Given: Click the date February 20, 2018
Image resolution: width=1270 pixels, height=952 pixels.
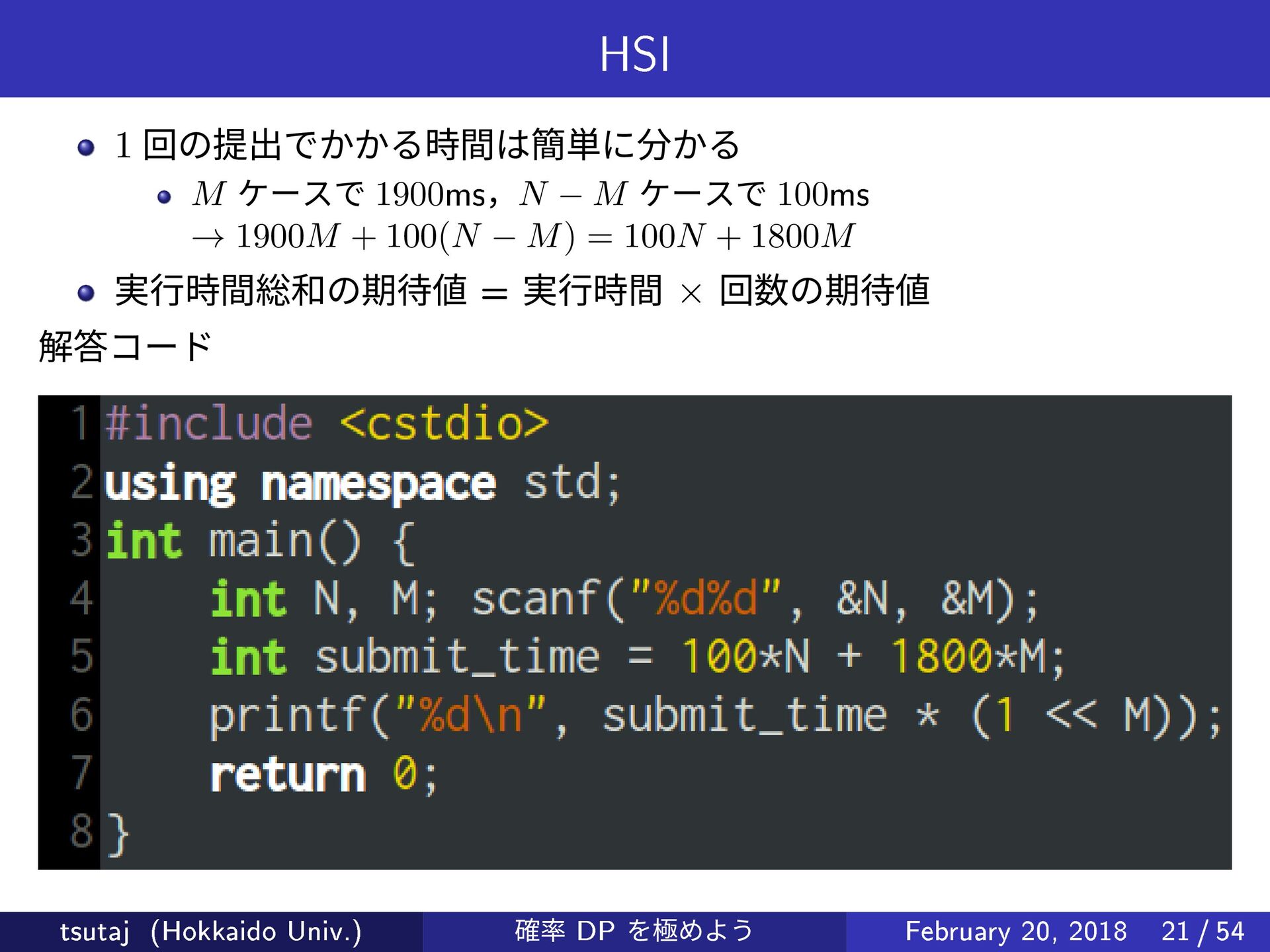Looking at the screenshot, I should coord(1015,932).
